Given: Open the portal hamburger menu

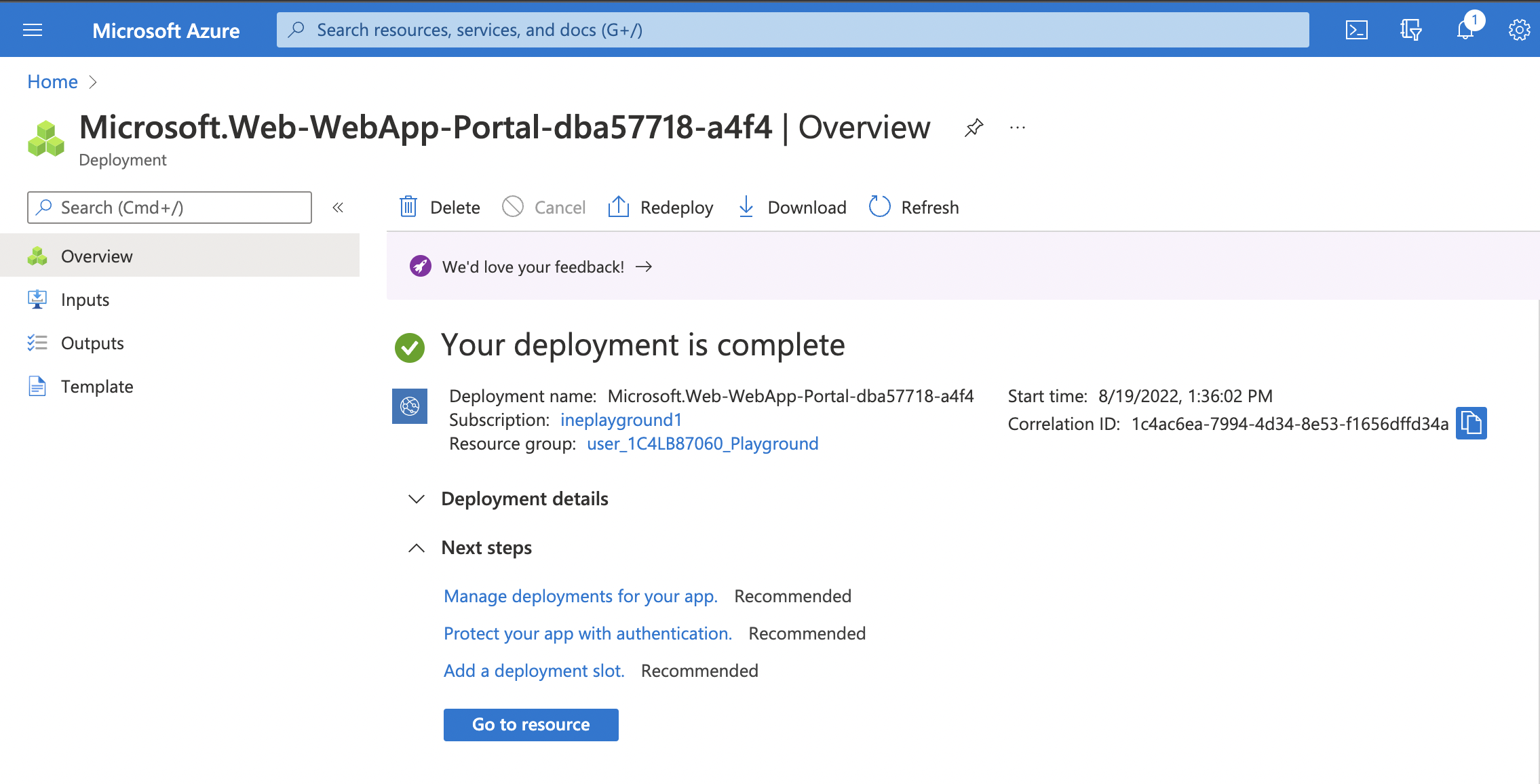Looking at the screenshot, I should pyautogui.click(x=33, y=30).
